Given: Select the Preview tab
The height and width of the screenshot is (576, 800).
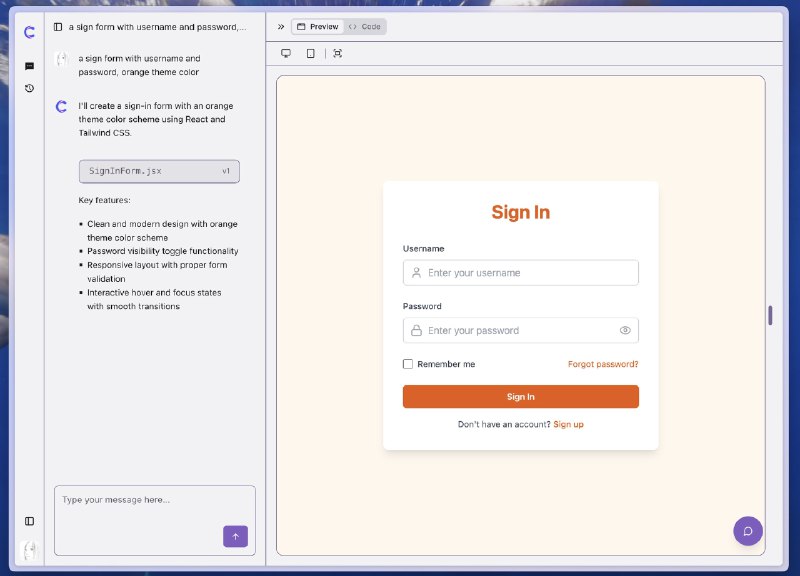Looking at the screenshot, I should (318, 27).
